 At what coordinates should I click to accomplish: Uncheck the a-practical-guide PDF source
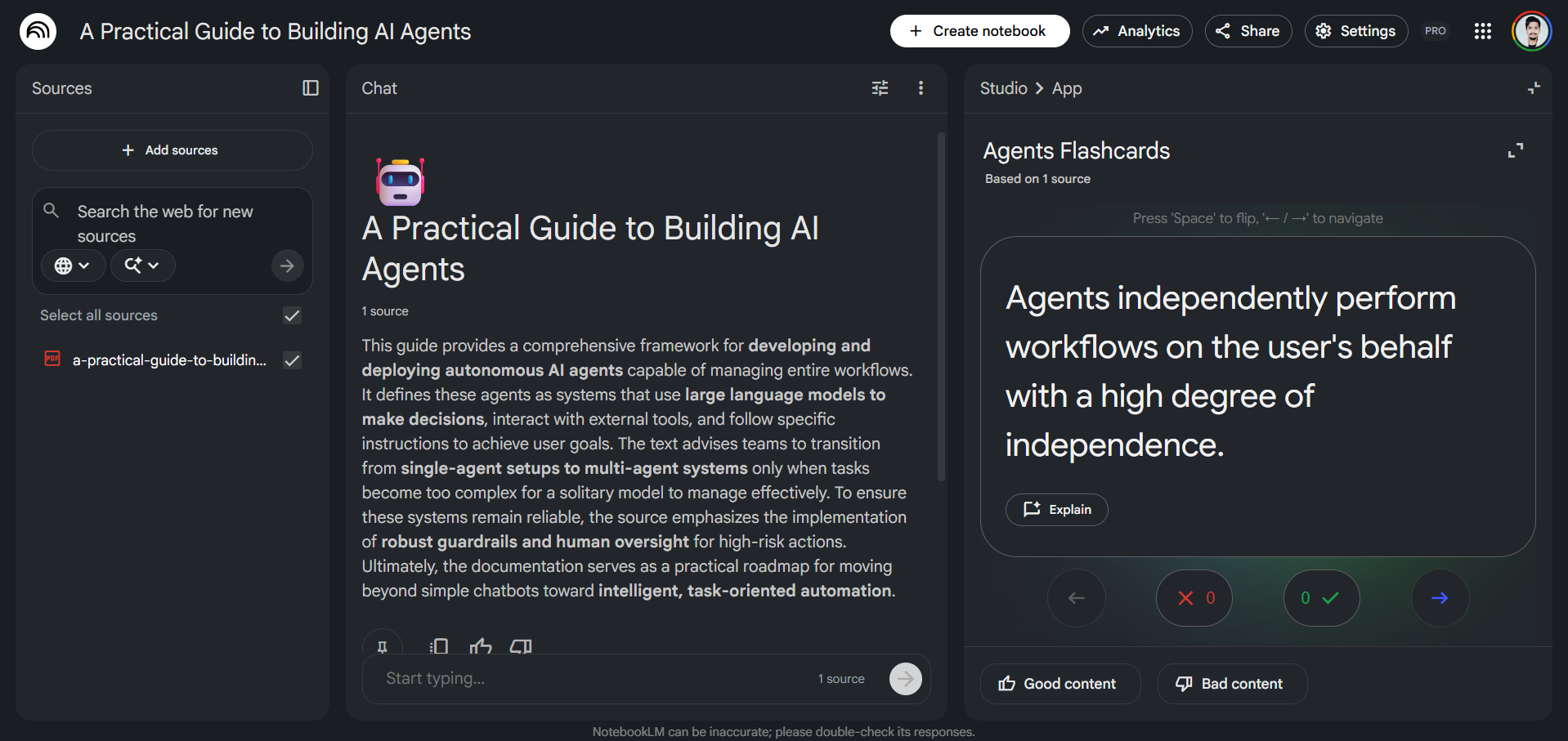(x=292, y=360)
